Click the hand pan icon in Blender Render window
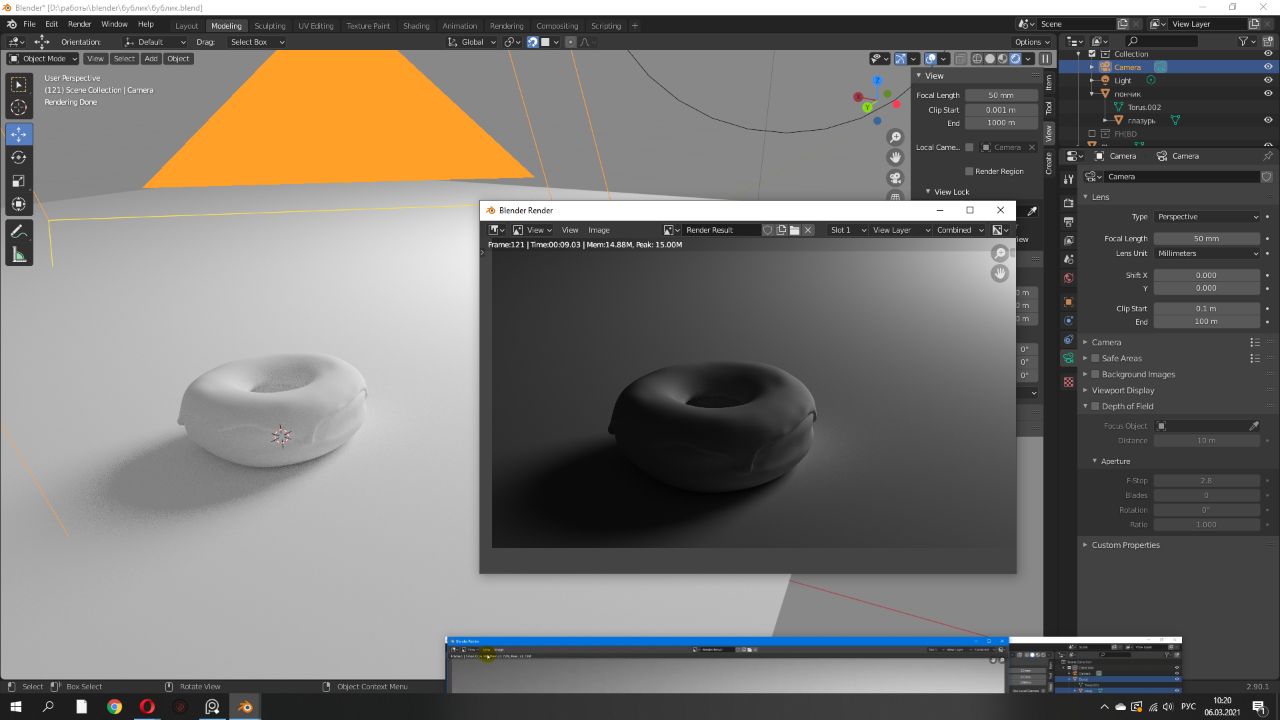 (x=1000, y=273)
